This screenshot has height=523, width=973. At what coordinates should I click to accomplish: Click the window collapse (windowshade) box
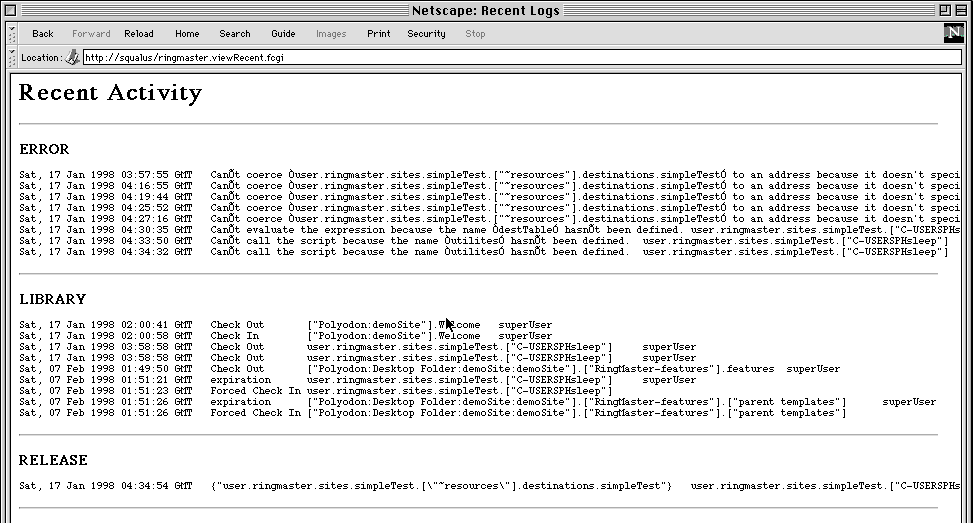click(960, 11)
